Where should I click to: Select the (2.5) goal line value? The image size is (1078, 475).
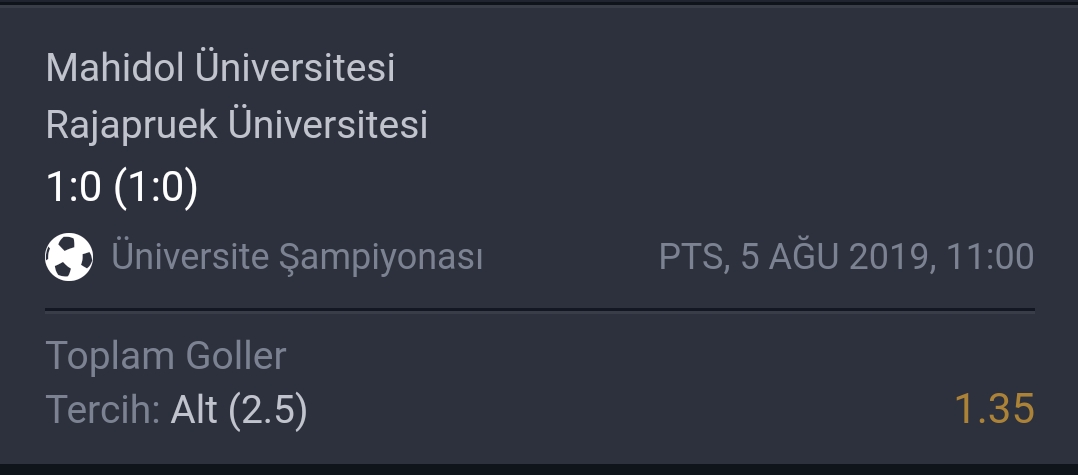(x=267, y=410)
